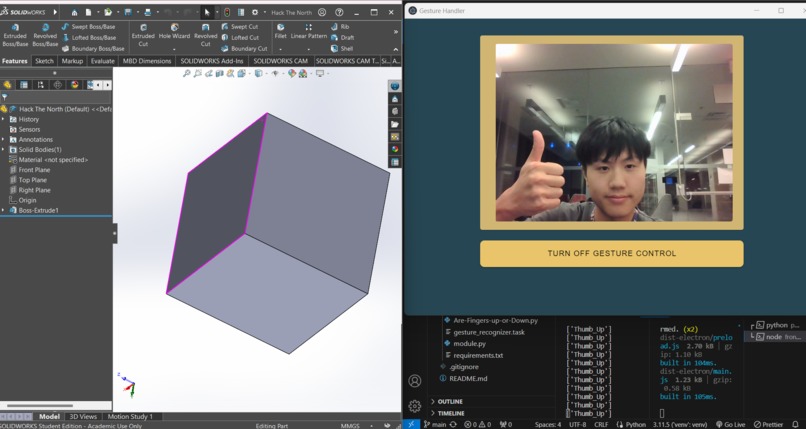The height and width of the screenshot is (429, 806).
Task: Click the Revolved Cut tool
Action: 206,35
